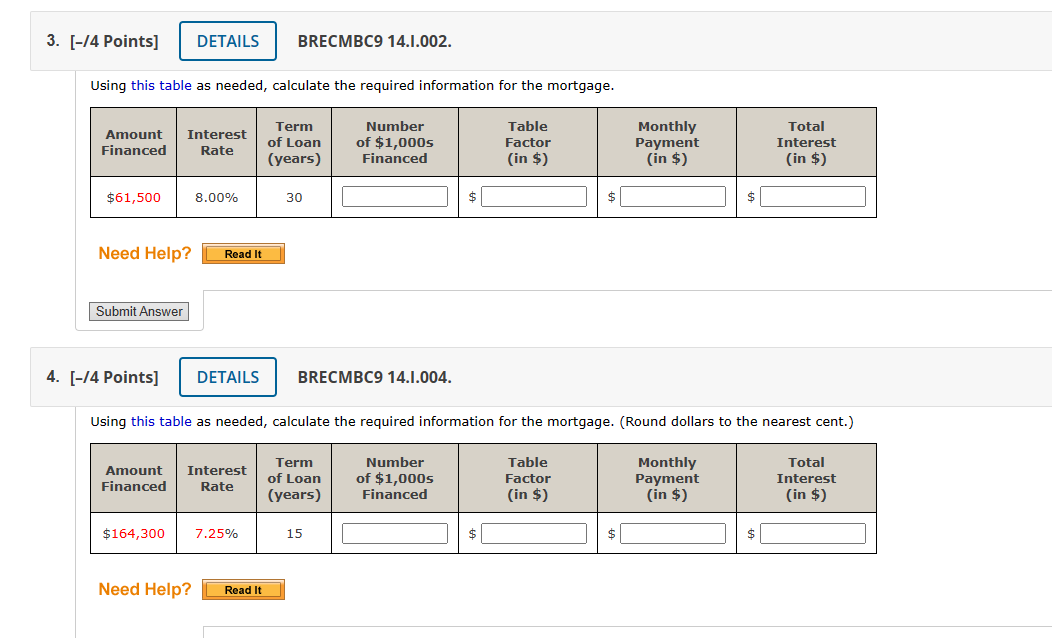Select the $164,300 Amount Financed cell

(133, 533)
